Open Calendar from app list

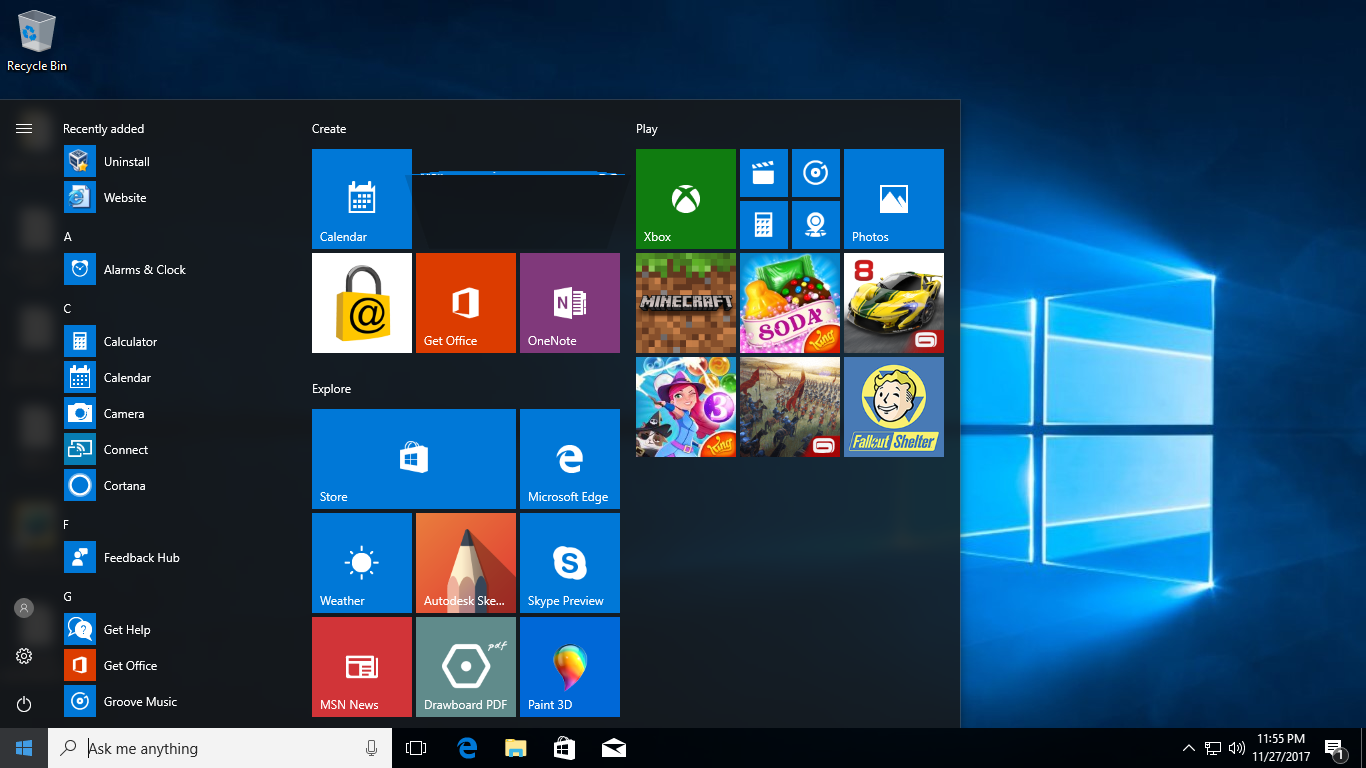click(178, 378)
